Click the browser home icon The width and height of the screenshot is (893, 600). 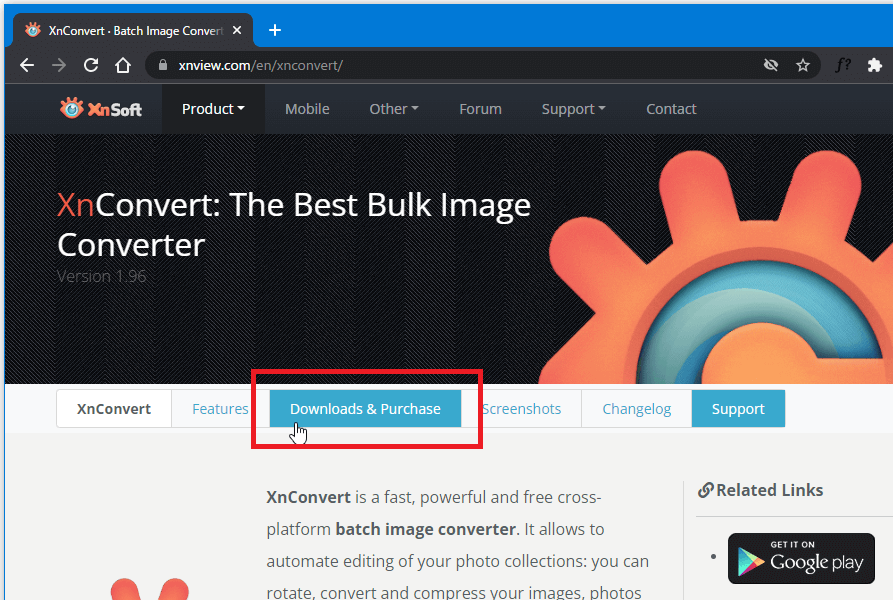point(123,65)
